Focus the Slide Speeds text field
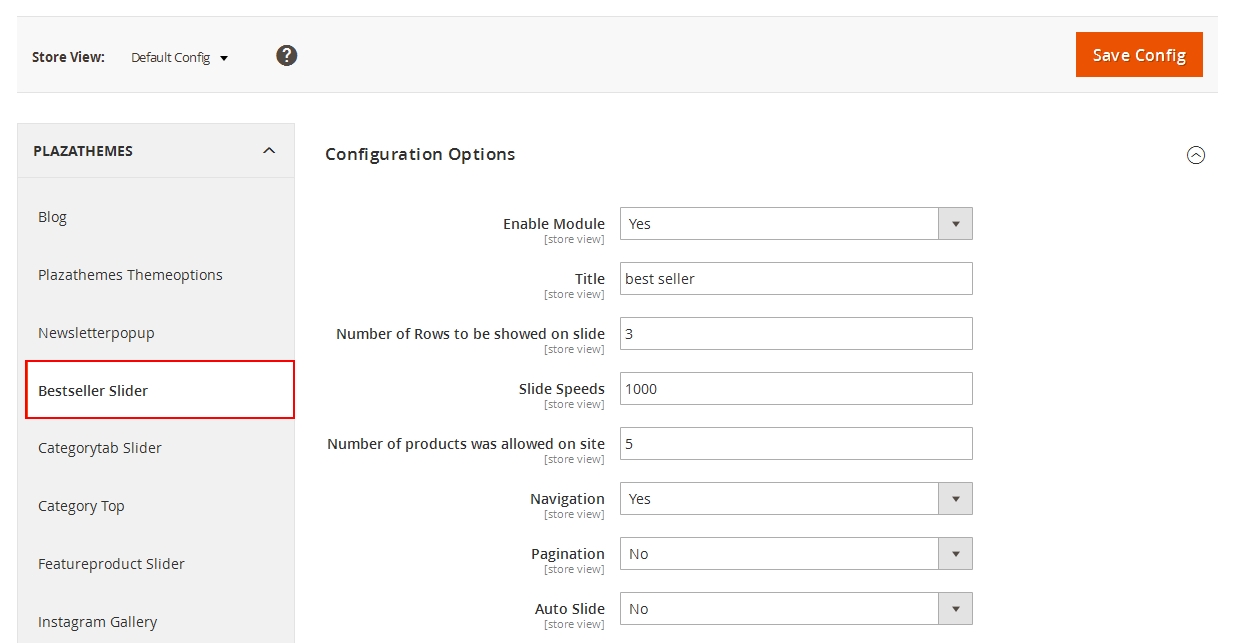Screen dimensions: 1238x643 [x=796, y=389]
